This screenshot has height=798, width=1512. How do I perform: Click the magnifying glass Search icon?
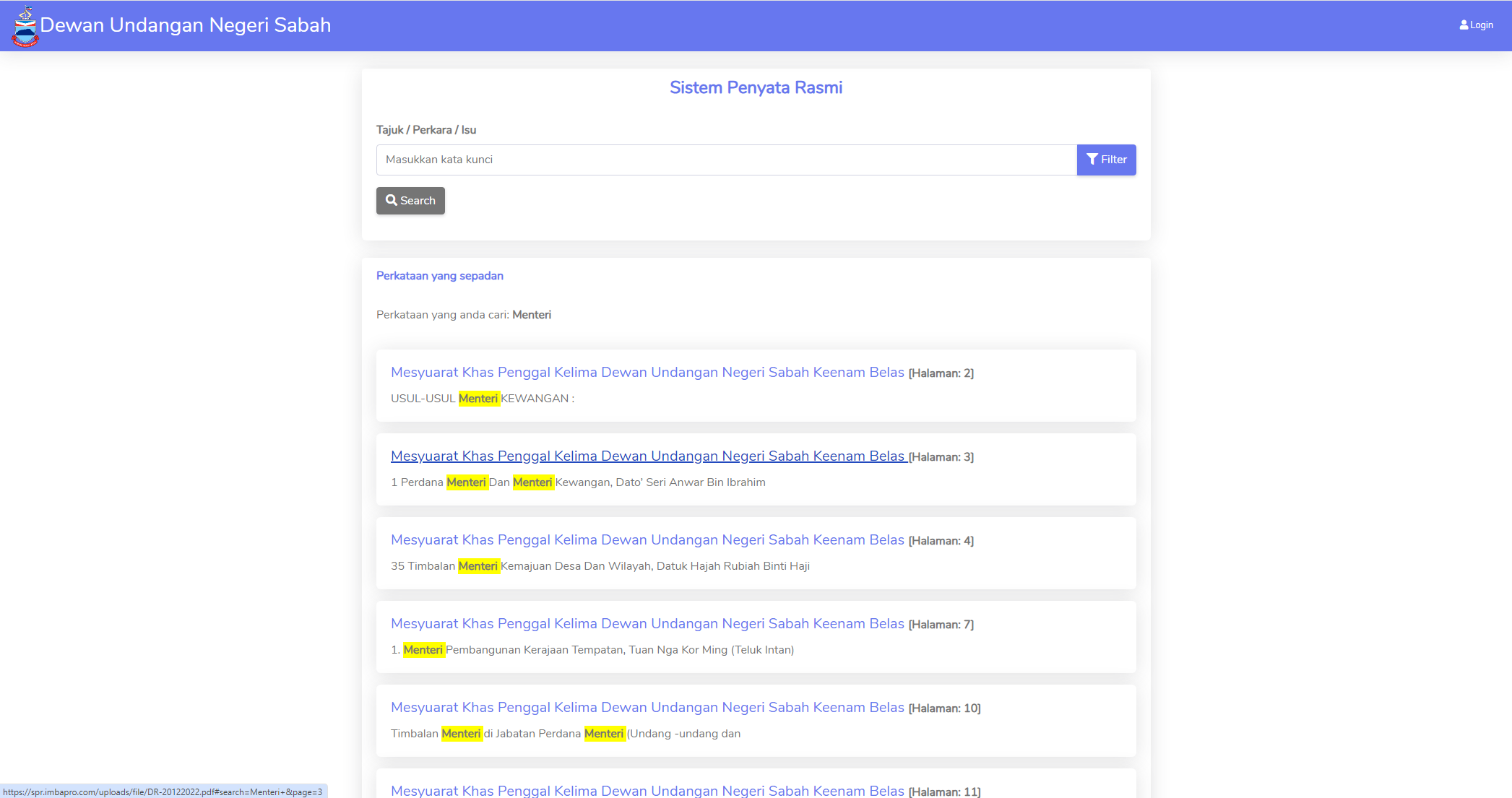click(392, 201)
